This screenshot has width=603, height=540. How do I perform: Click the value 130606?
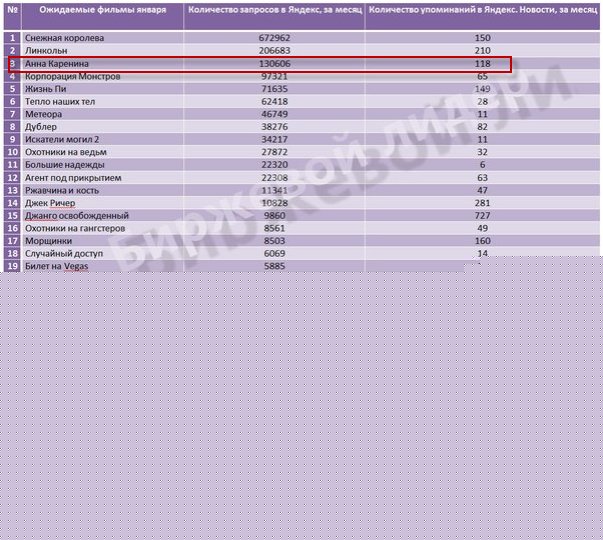274,63
